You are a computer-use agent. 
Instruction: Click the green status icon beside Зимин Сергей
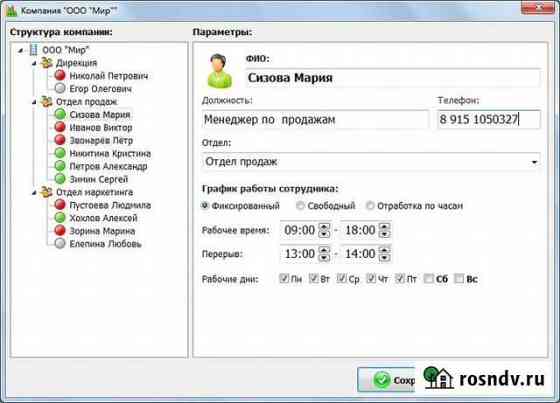tap(60, 179)
